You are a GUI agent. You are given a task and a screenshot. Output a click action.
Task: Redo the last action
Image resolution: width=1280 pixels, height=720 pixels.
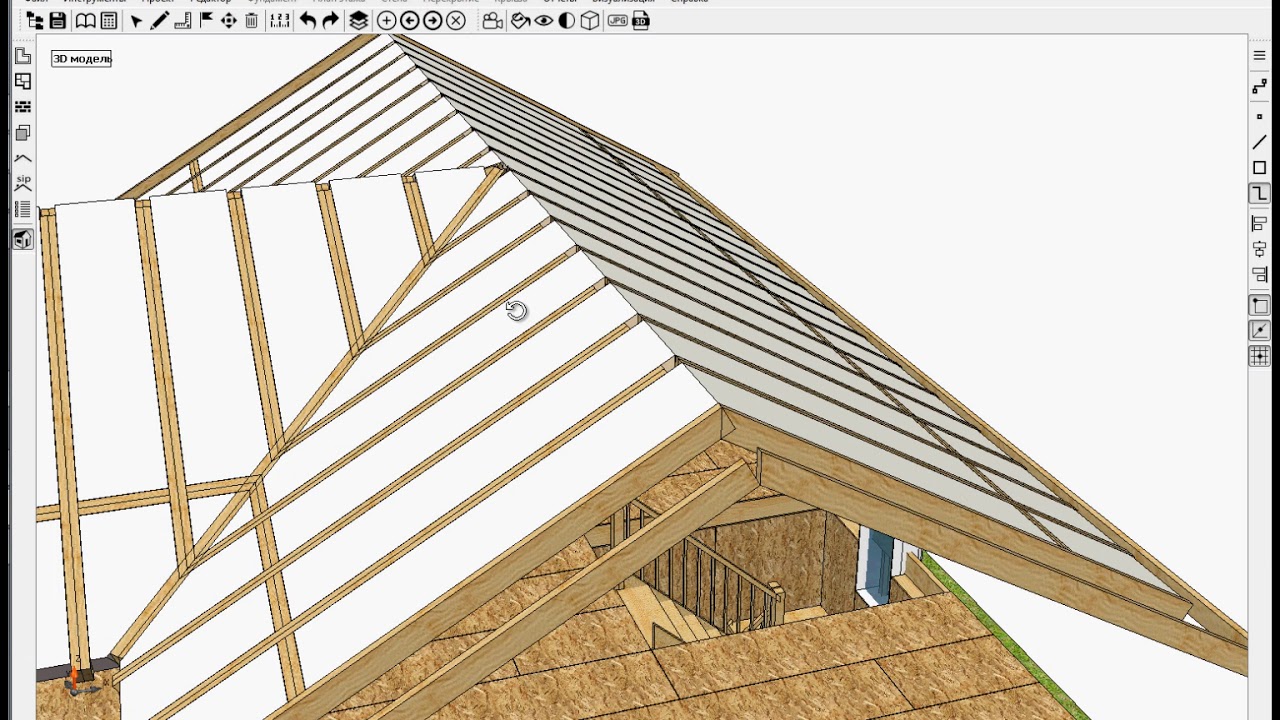(x=331, y=20)
